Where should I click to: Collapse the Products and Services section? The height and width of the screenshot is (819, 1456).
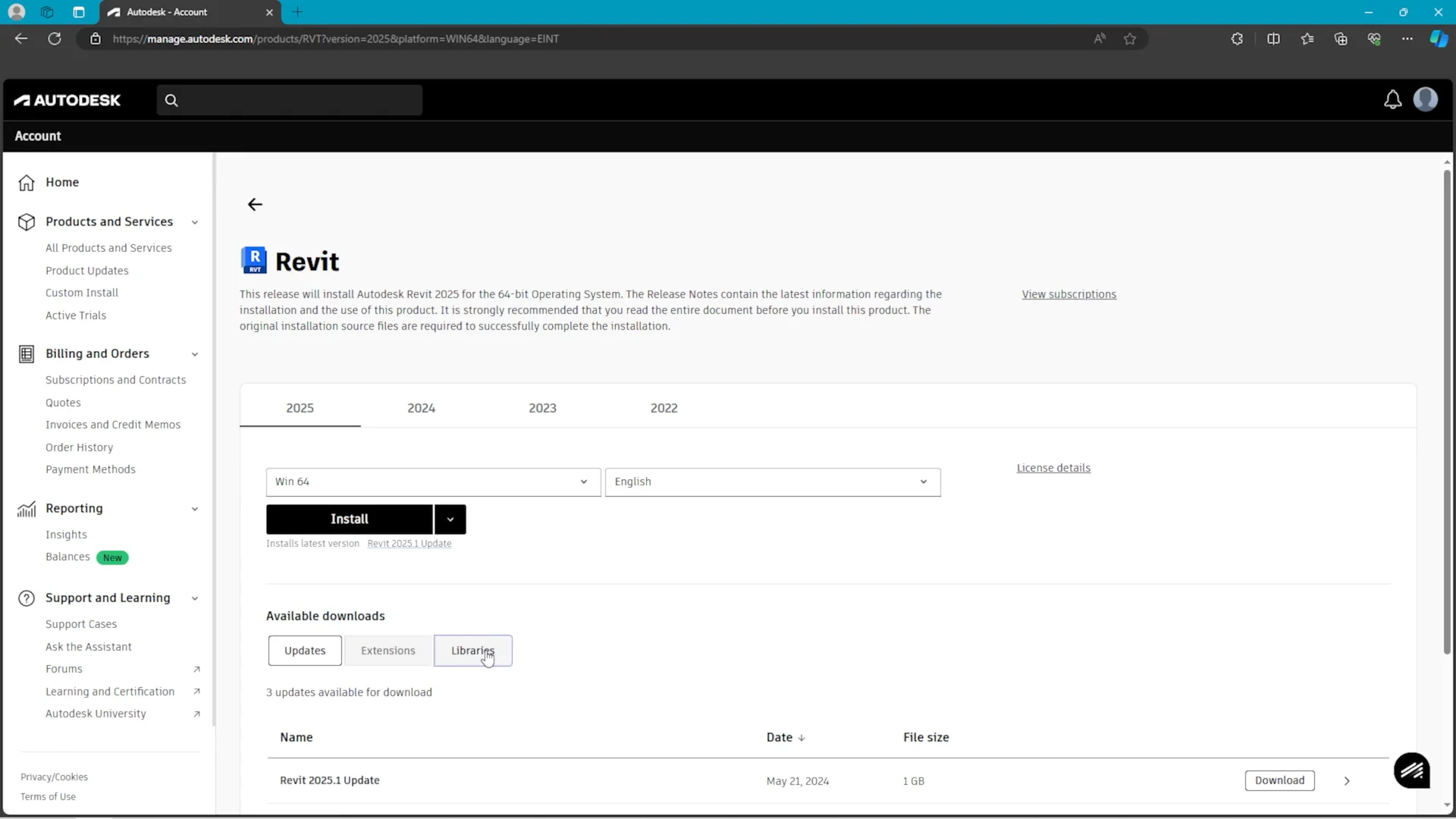[x=195, y=222]
